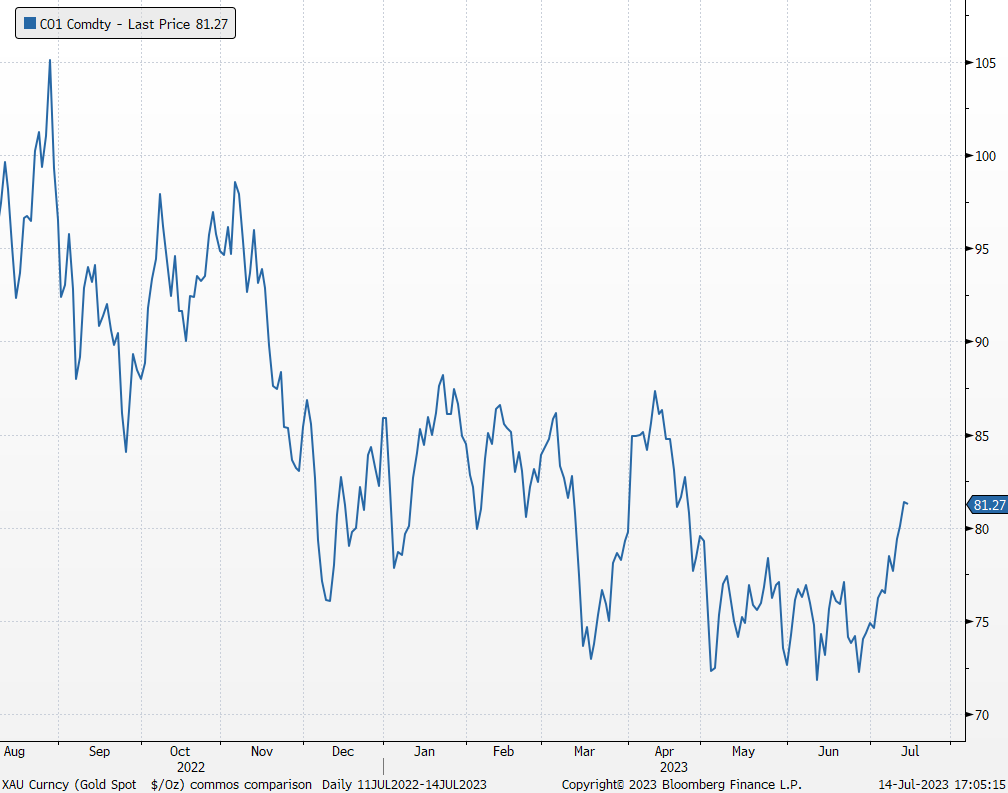This screenshot has height=793, width=1008.
Task: Click the 90 y-axis label
Action: click(982, 343)
